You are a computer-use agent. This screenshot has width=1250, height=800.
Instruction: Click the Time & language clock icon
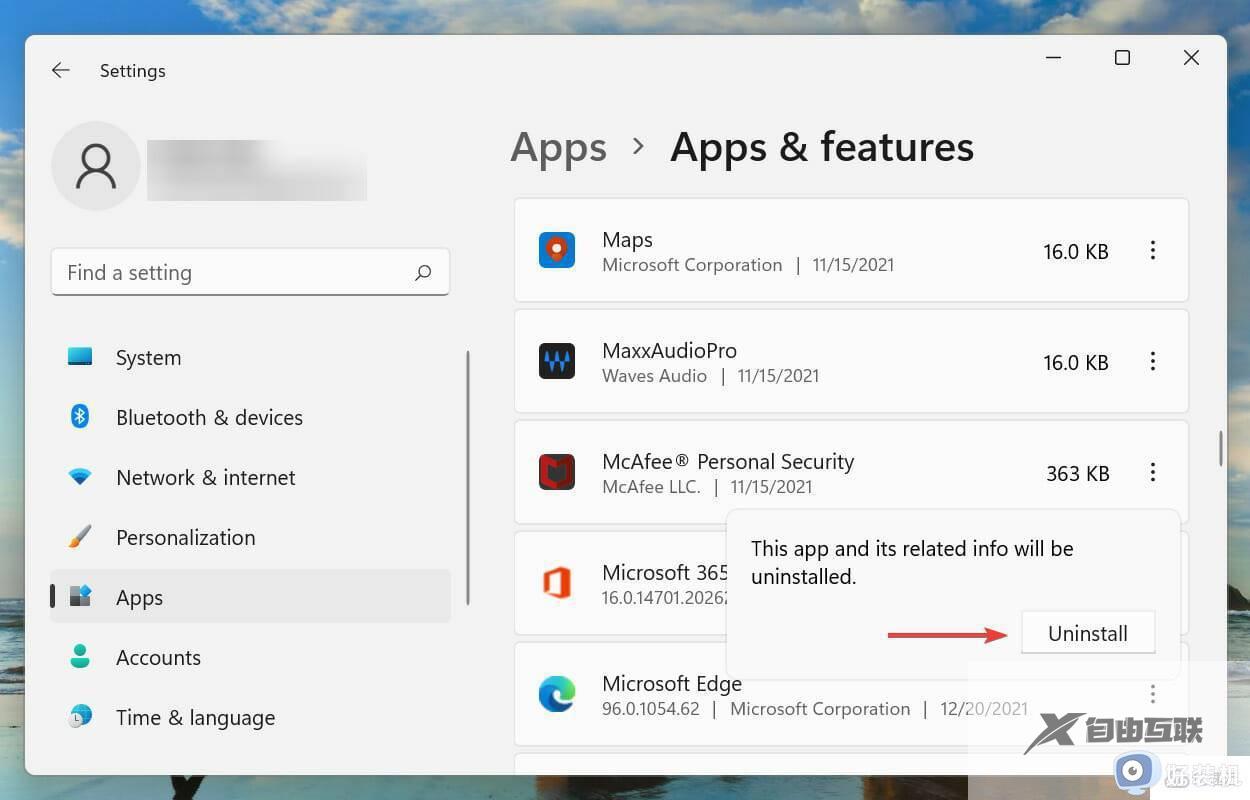point(80,717)
